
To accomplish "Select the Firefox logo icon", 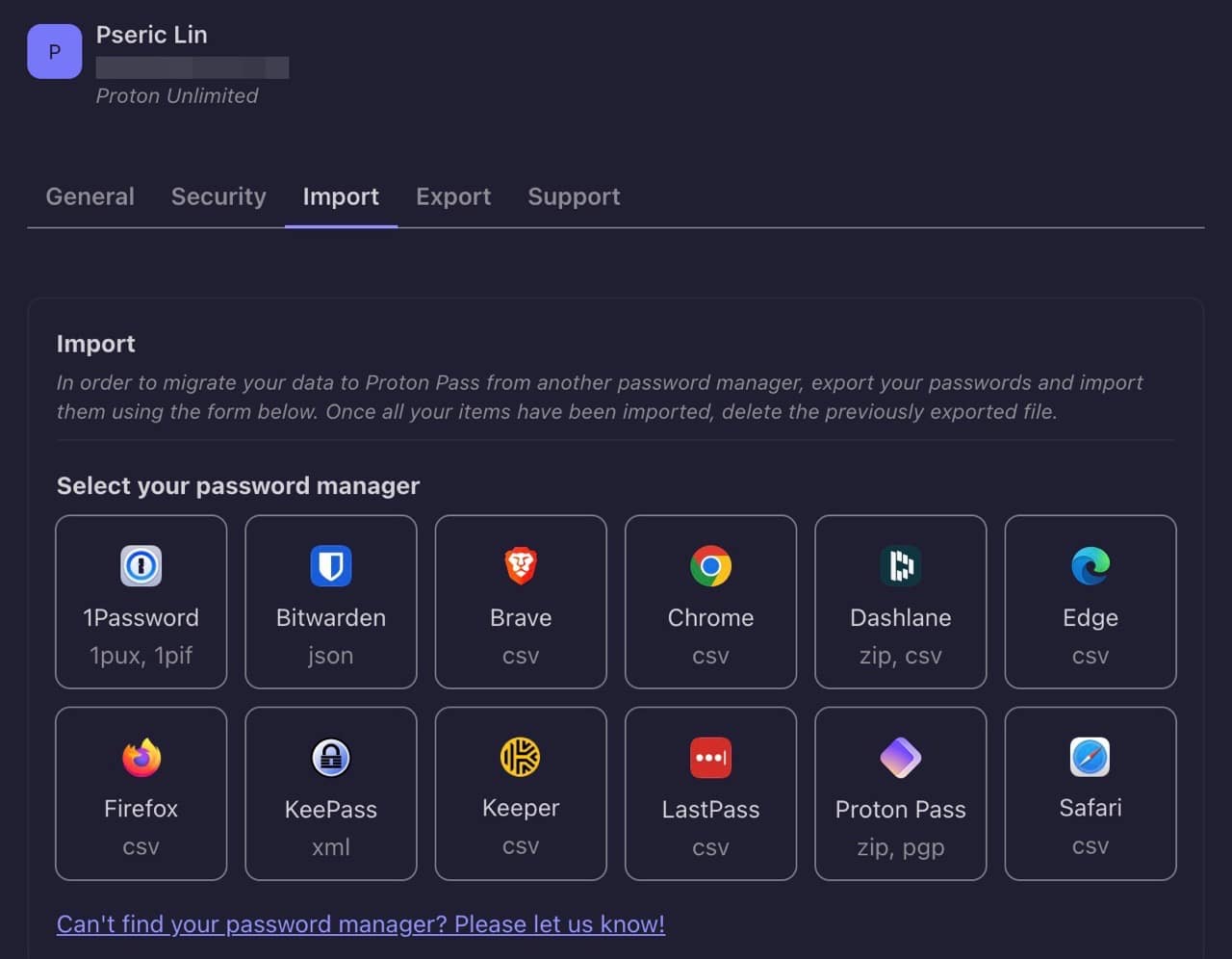I will [141, 758].
